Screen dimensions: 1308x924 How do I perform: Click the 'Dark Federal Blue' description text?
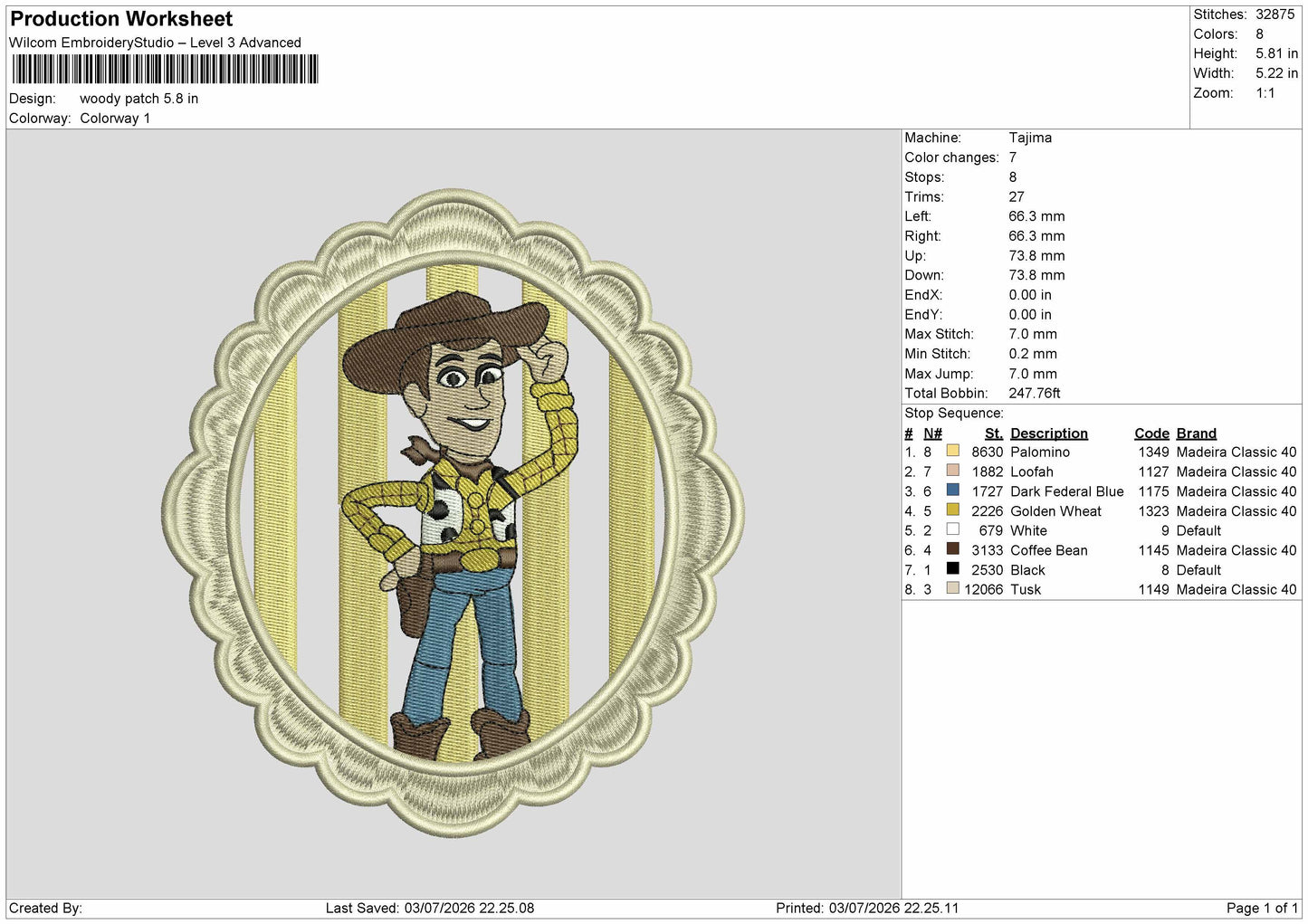click(1067, 491)
